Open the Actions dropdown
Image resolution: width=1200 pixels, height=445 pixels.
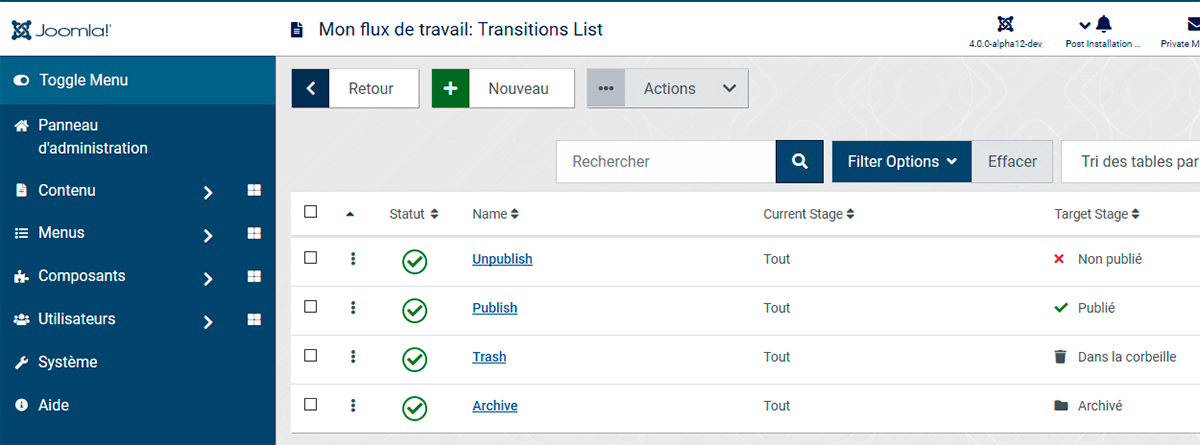667,88
